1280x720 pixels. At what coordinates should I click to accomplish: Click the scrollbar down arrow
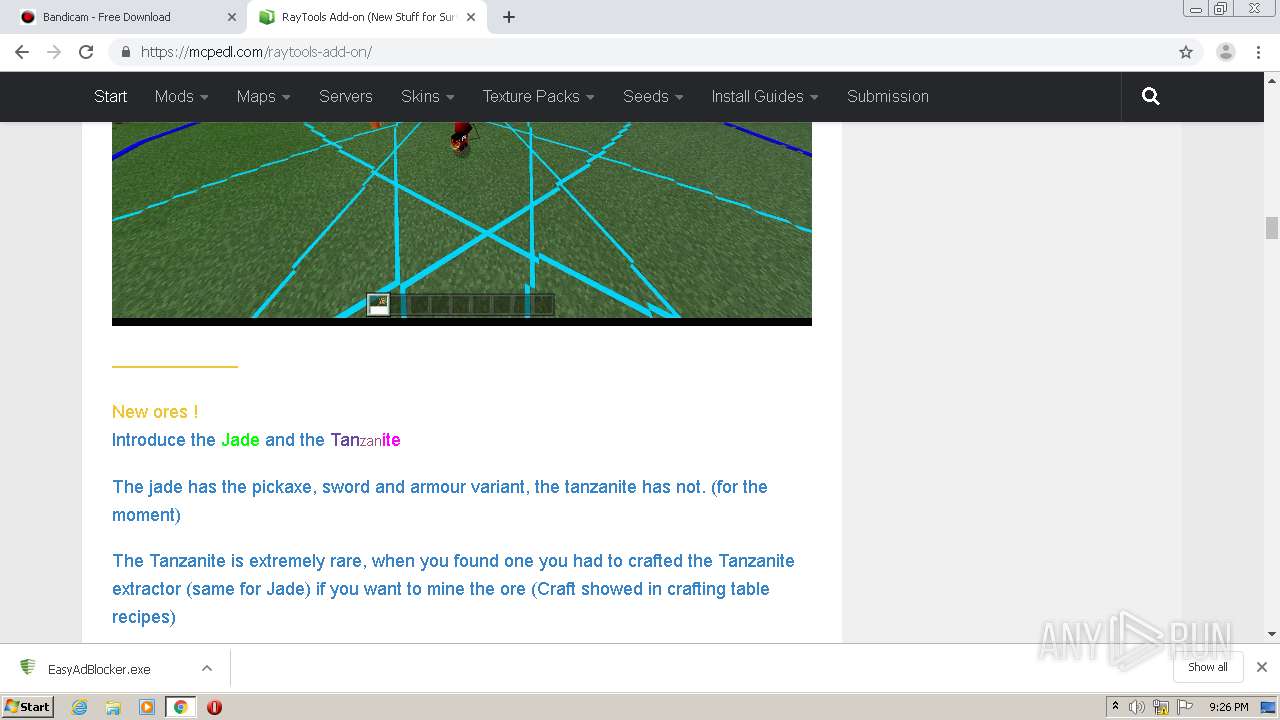coord(1272,634)
